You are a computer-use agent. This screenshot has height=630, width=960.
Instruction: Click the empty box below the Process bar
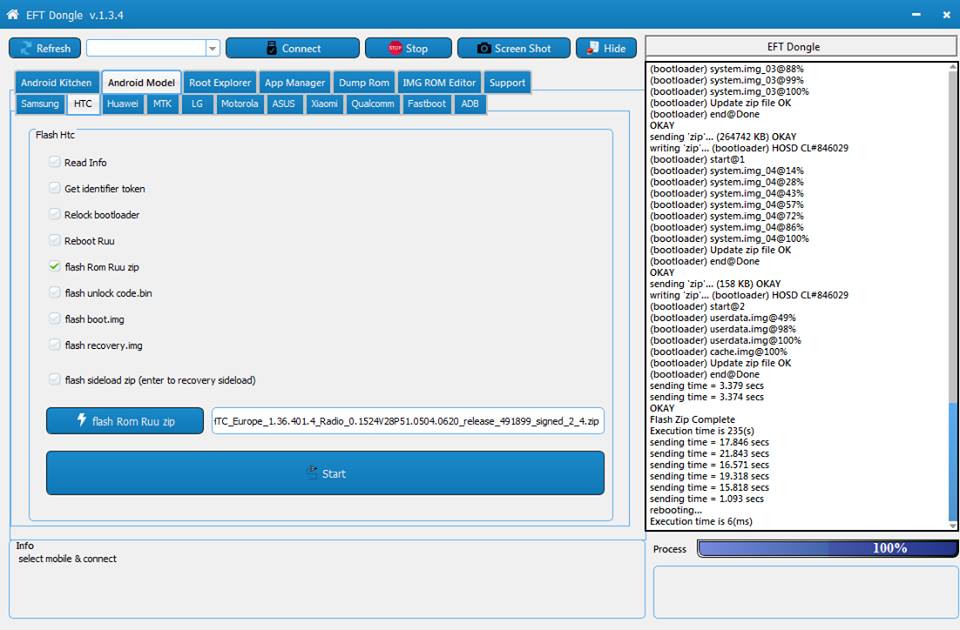(806, 592)
